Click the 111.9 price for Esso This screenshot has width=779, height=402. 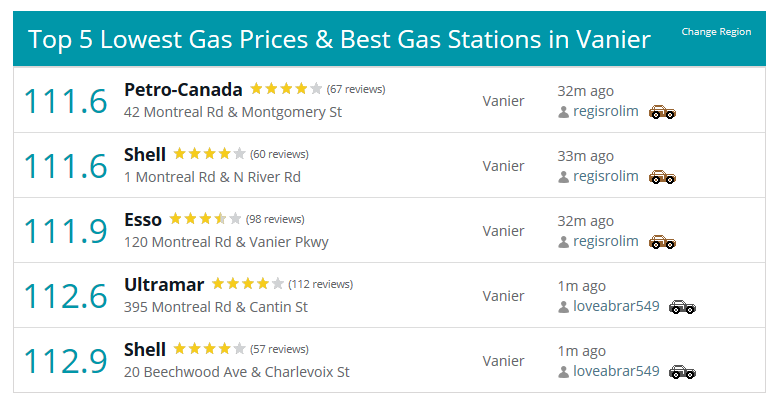click(x=66, y=231)
